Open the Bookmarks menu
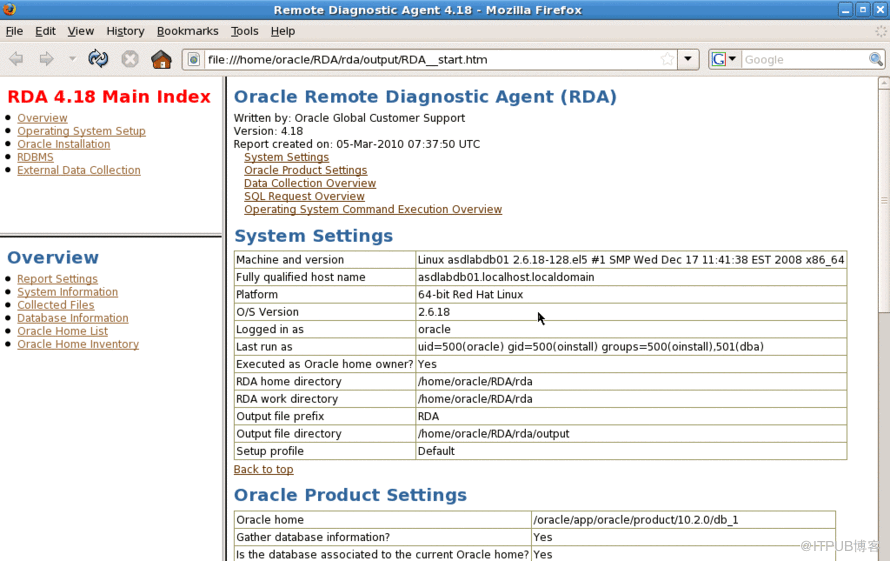 click(187, 31)
